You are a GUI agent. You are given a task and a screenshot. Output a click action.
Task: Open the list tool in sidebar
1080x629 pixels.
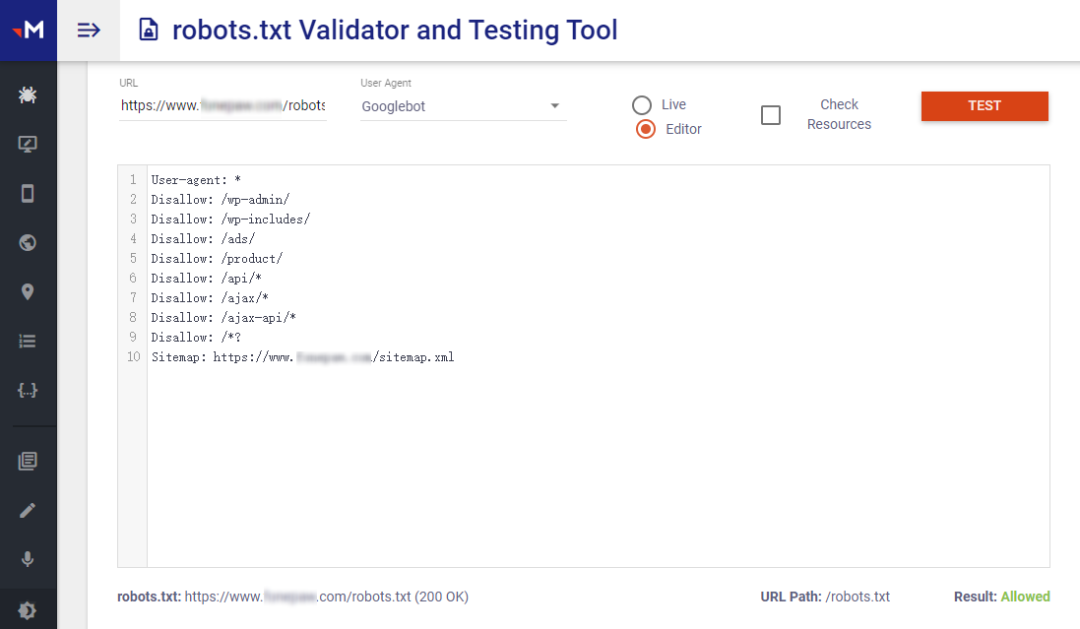28,341
